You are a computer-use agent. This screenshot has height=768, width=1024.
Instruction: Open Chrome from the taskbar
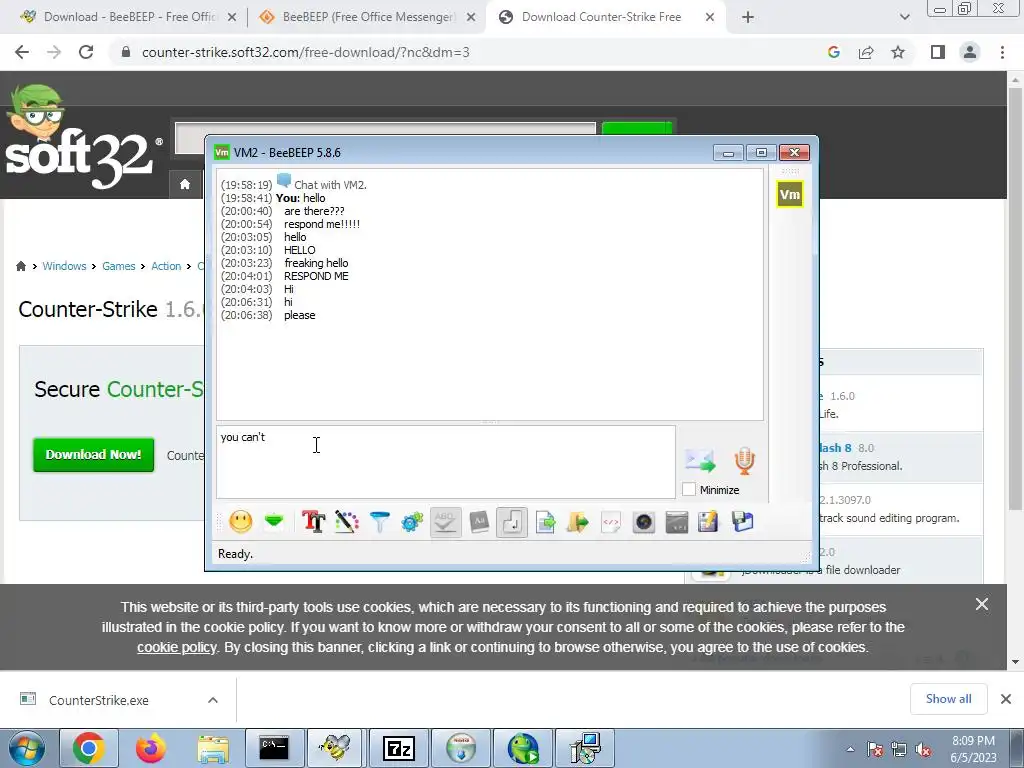pyautogui.click(x=88, y=748)
